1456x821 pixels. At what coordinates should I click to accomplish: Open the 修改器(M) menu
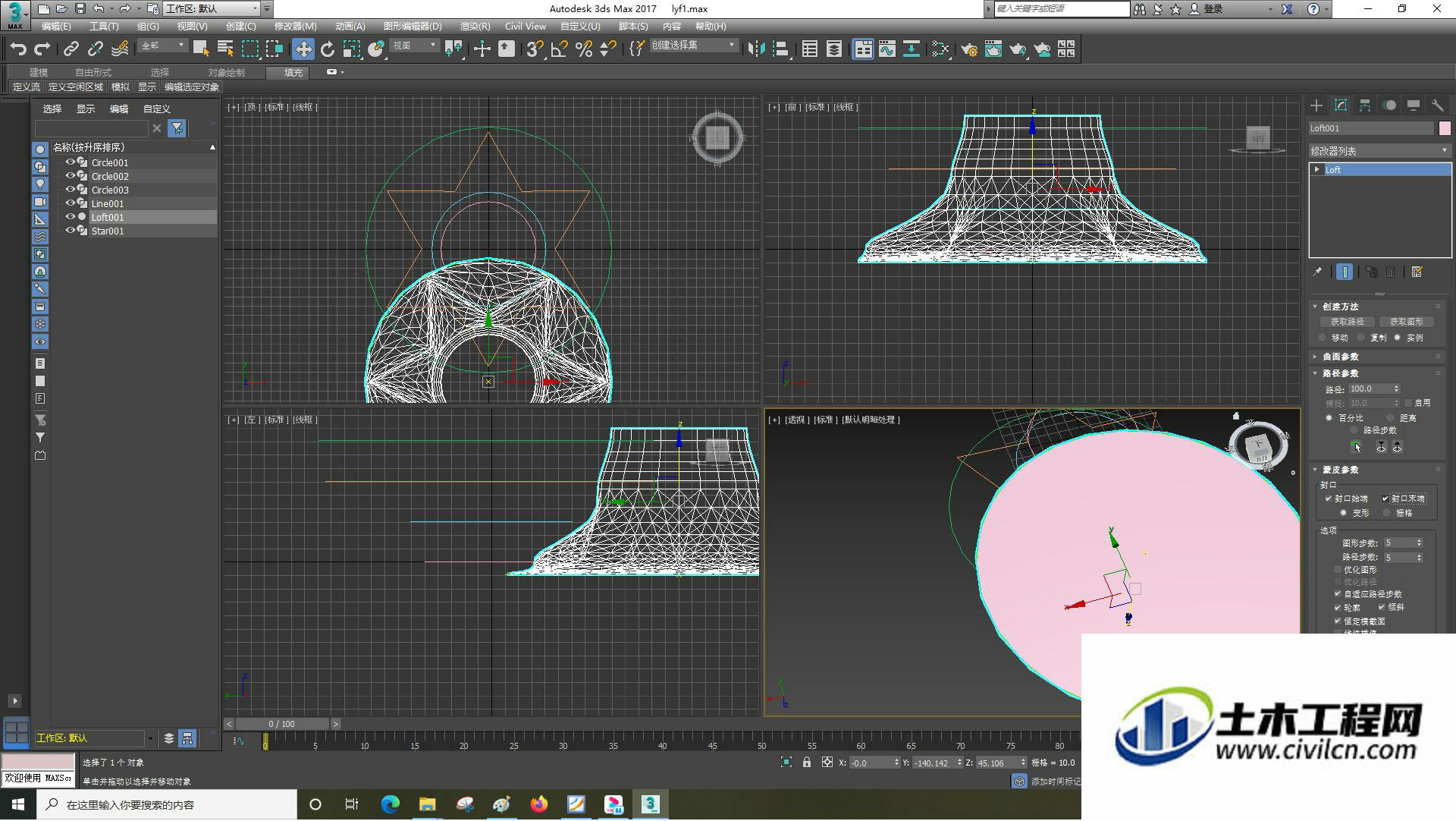click(295, 26)
